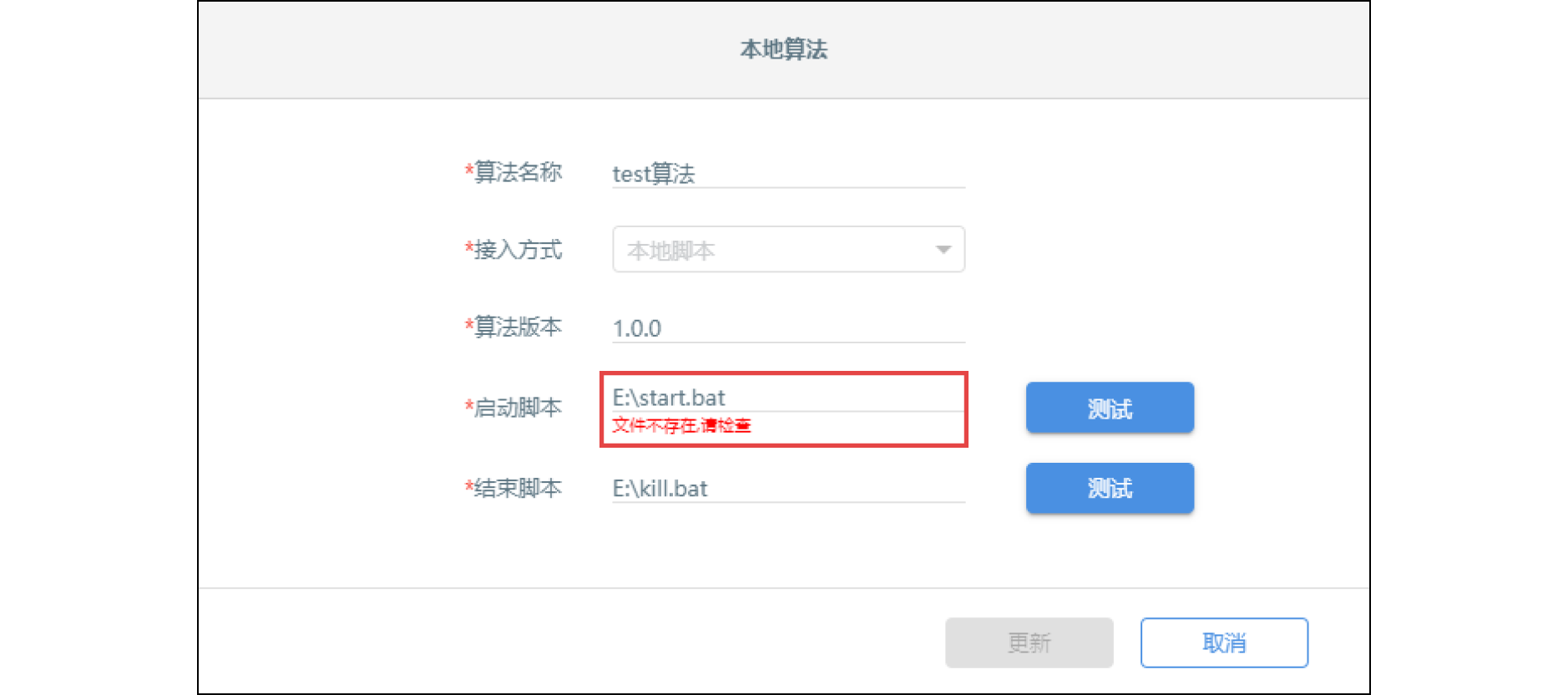
Task: Click 测试 button next to 启动脚本
Action: 1110,408
